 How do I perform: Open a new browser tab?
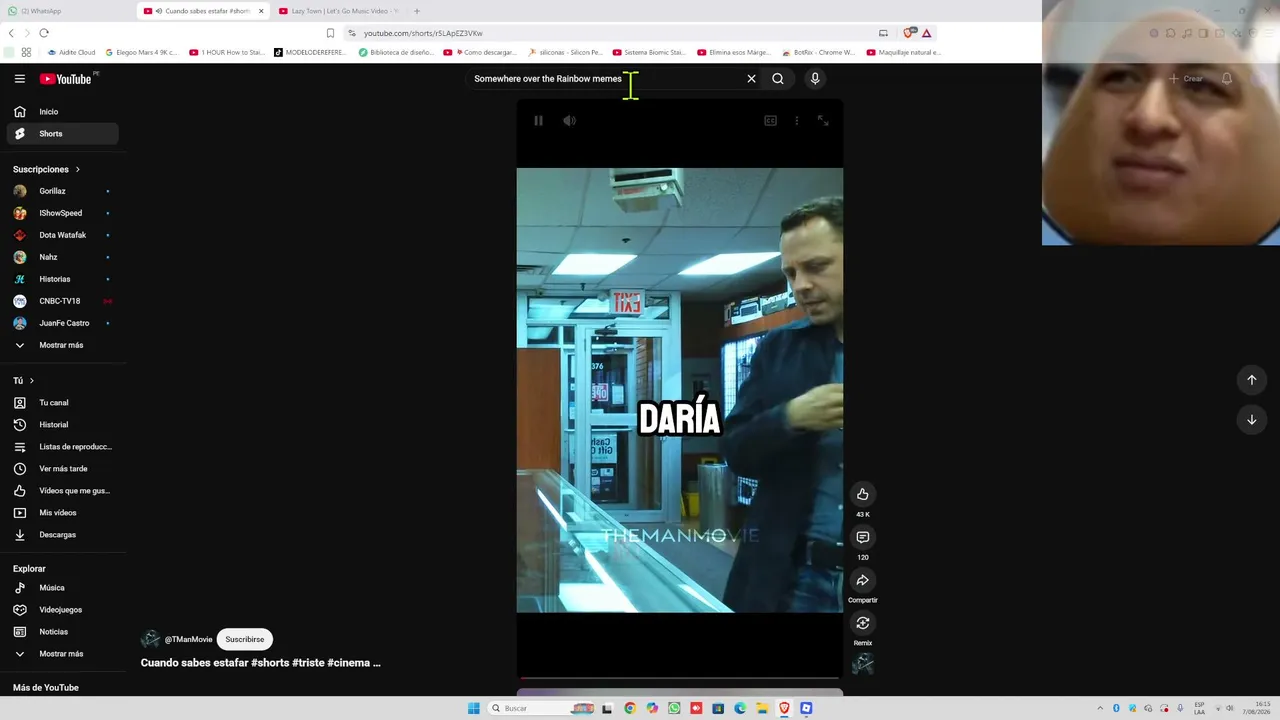pos(417,11)
